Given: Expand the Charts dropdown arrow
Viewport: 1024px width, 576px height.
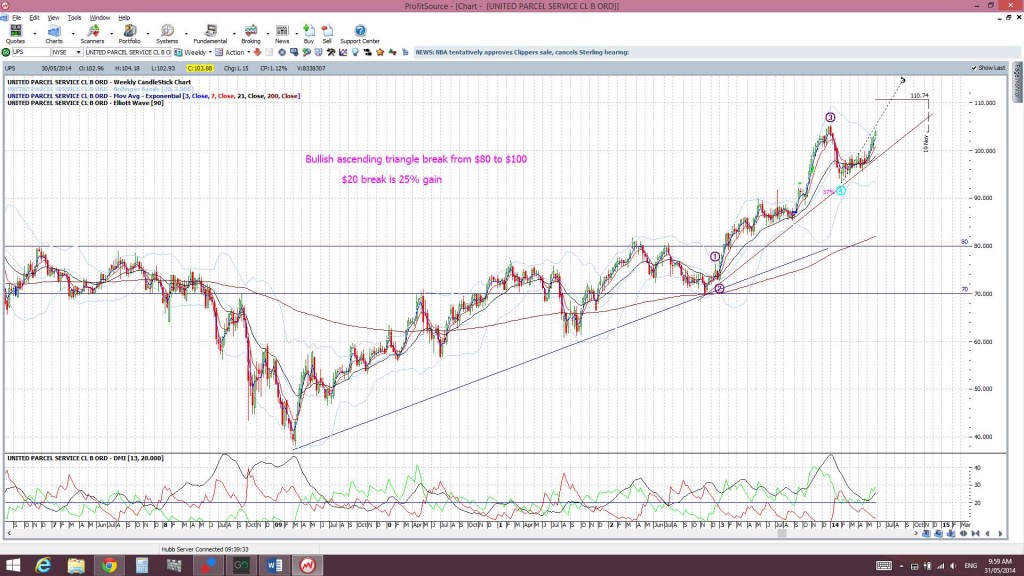Looking at the screenshot, I should coord(72,33).
